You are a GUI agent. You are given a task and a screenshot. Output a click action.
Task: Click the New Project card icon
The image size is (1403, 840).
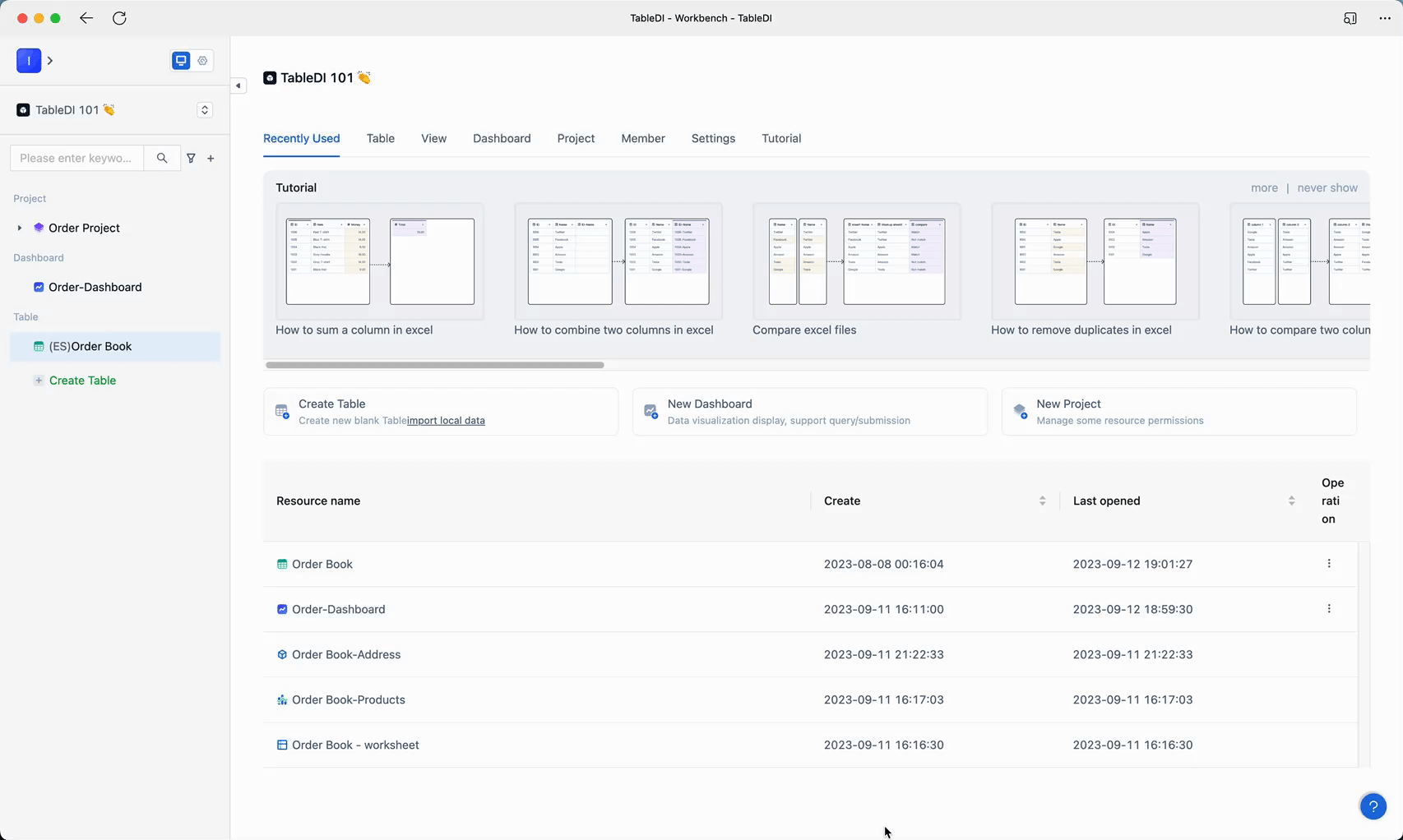click(1020, 411)
